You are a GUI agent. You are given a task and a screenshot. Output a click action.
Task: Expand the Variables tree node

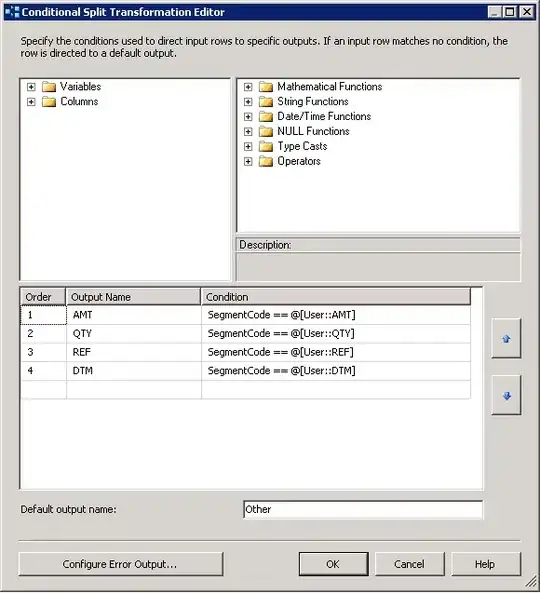pos(31,87)
